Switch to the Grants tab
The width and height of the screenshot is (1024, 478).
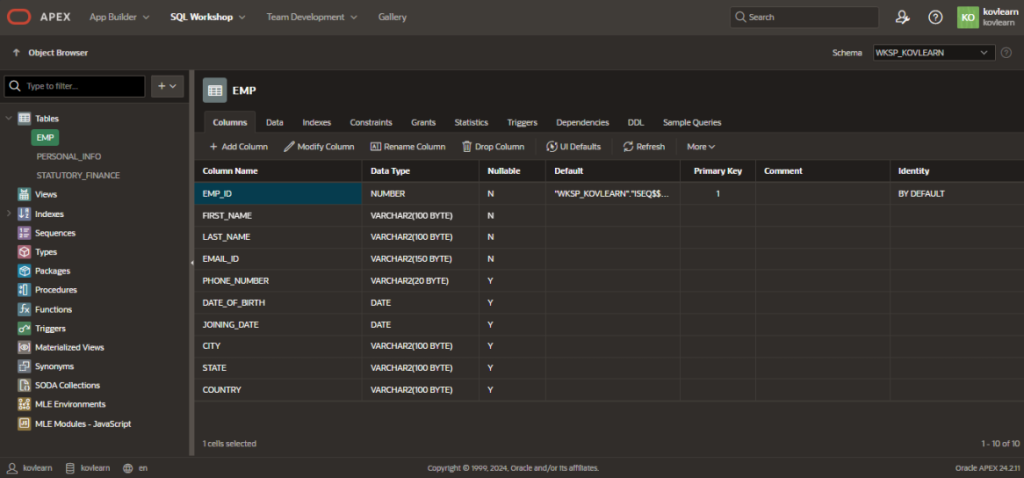coord(423,122)
